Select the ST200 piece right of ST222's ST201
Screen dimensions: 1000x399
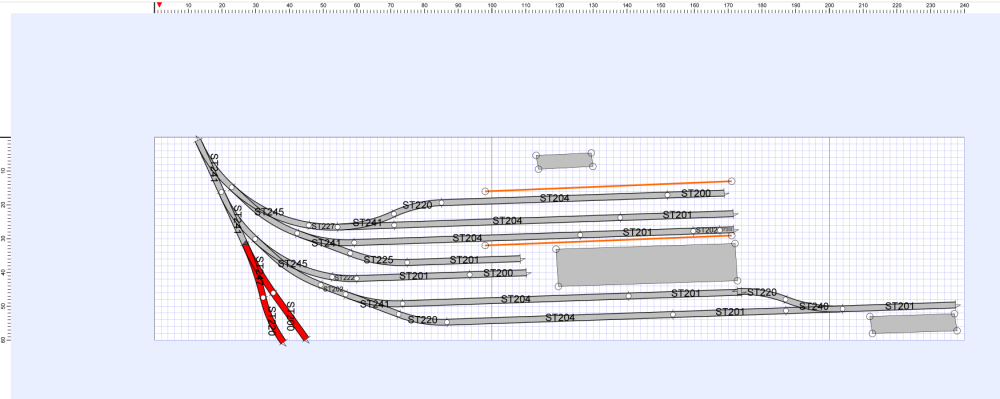498,273
